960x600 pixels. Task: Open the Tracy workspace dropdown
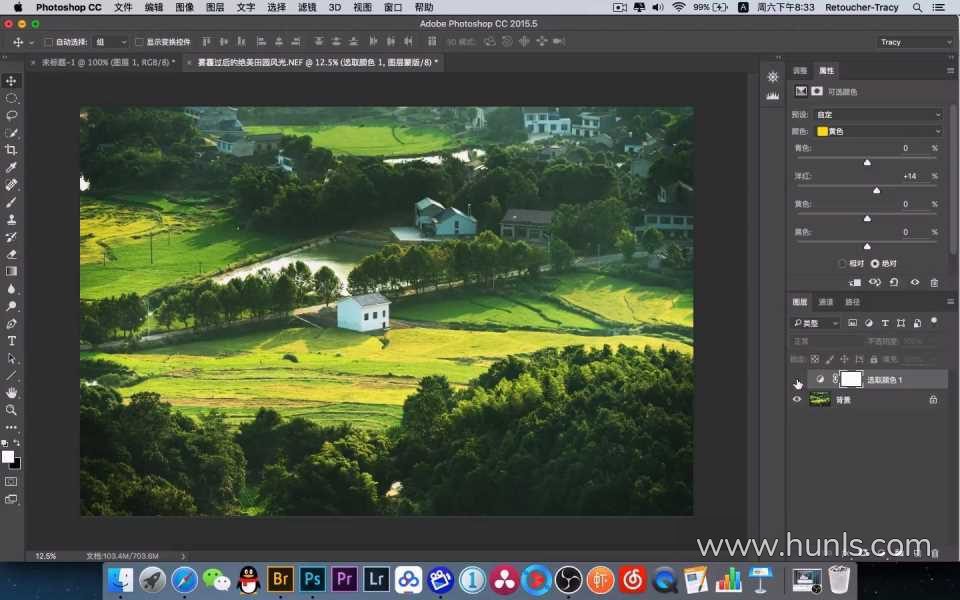point(916,42)
